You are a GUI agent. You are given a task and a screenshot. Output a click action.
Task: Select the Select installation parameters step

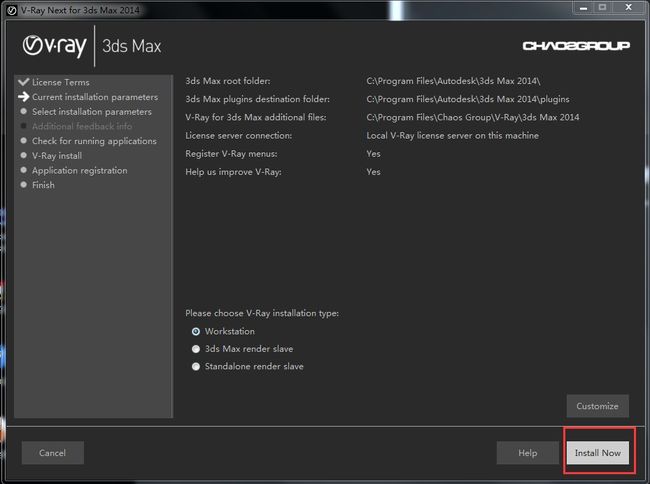[92, 111]
